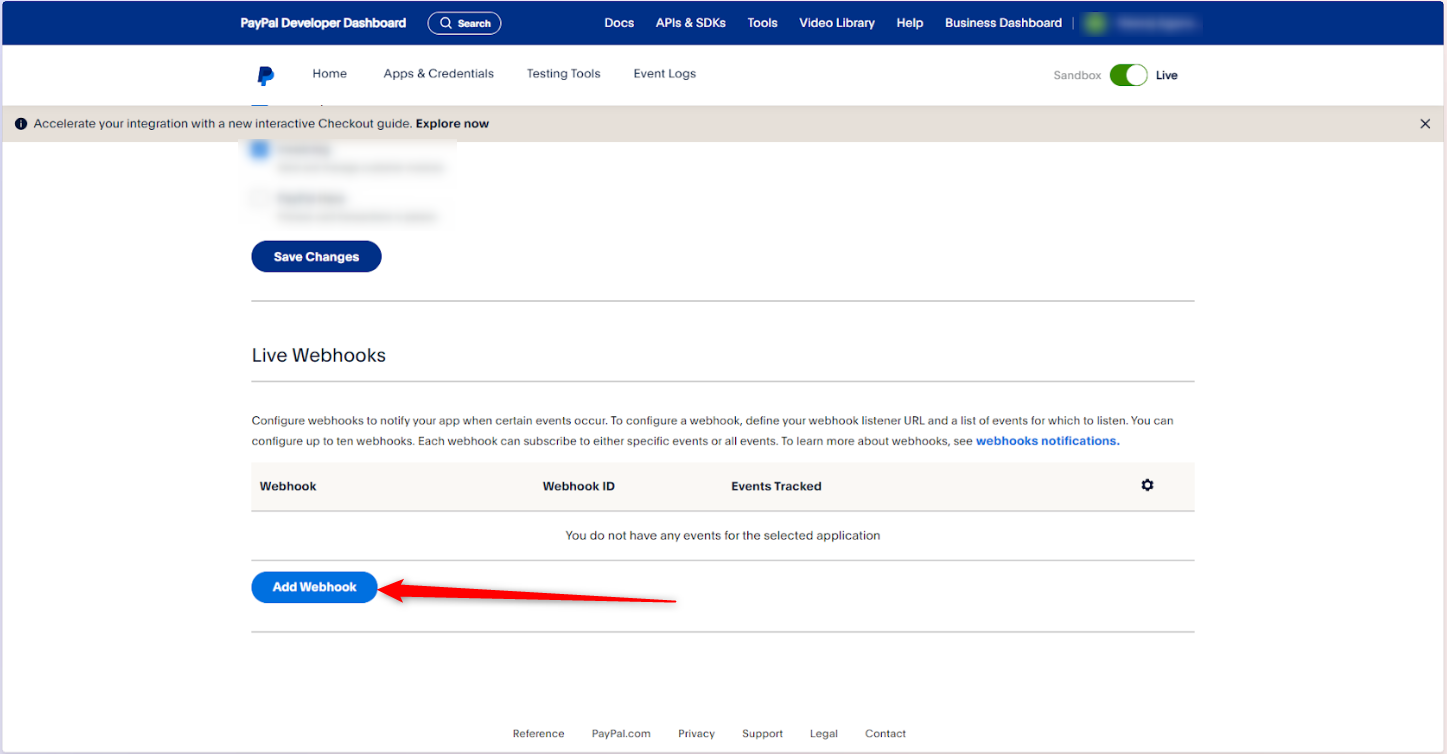Image resolution: width=1447 pixels, height=754 pixels.
Task: Click the Support footer link
Action: (x=762, y=734)
